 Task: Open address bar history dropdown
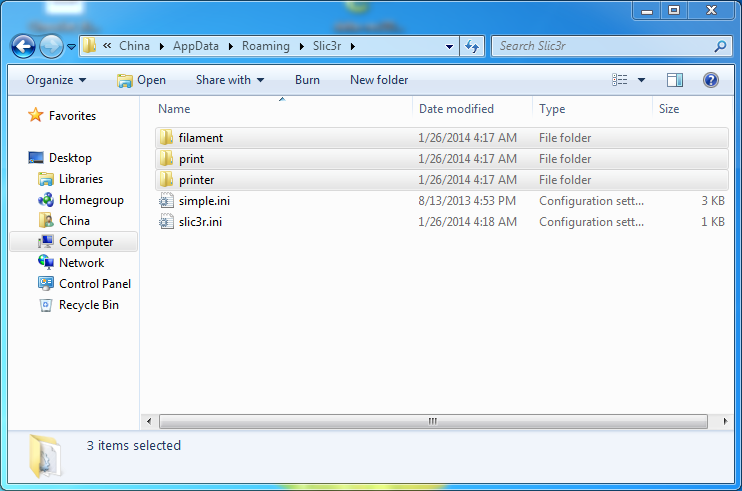pyautogui.click(x=450, y=46)
